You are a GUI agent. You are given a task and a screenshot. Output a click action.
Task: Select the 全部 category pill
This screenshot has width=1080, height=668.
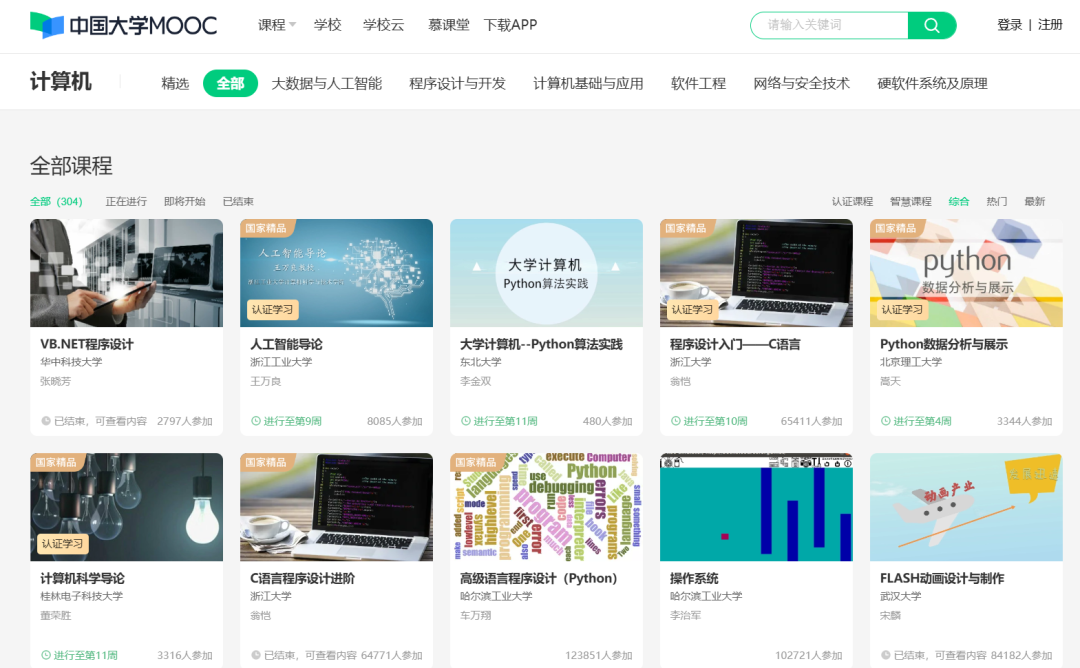tap(230, 83)
